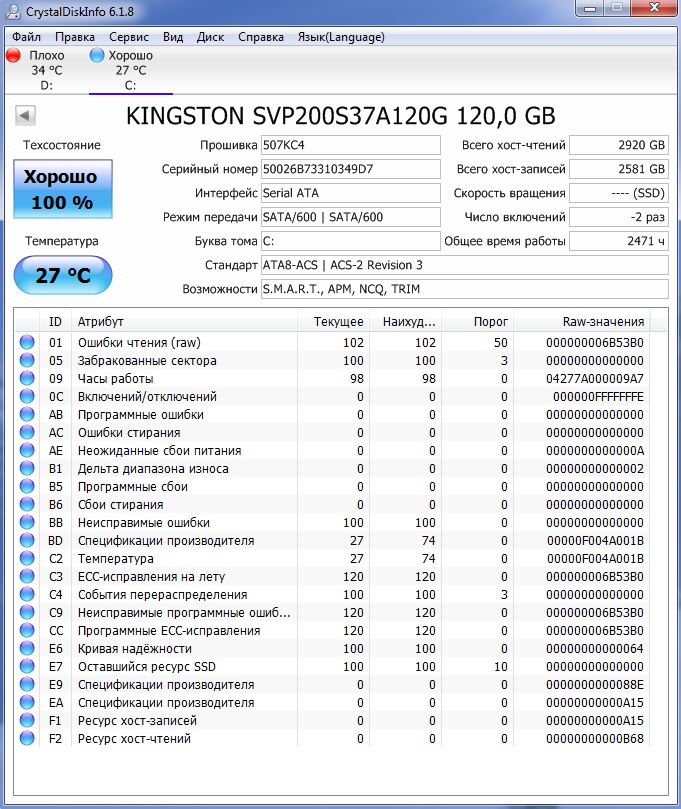Click status orb of row 09 Часы работы

tap(27, 378)
